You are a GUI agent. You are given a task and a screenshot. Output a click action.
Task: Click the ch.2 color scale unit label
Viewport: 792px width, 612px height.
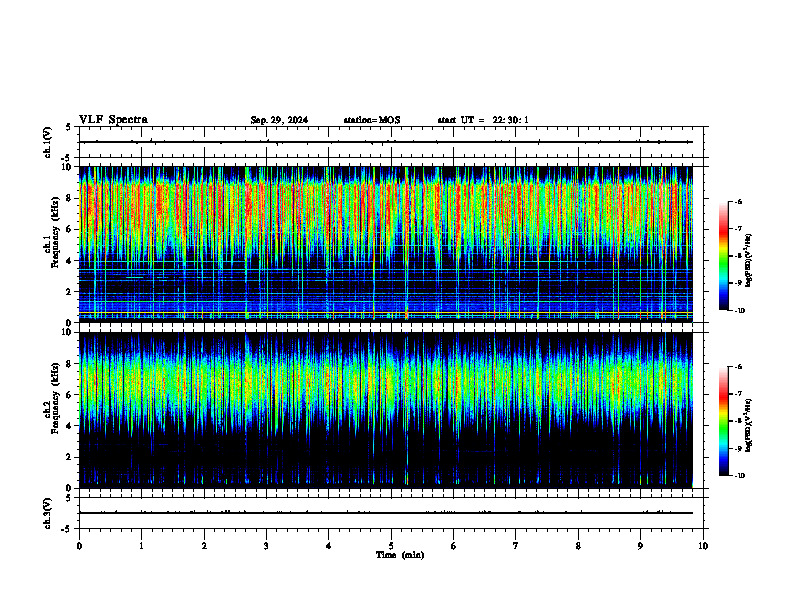tap(749, 425)
